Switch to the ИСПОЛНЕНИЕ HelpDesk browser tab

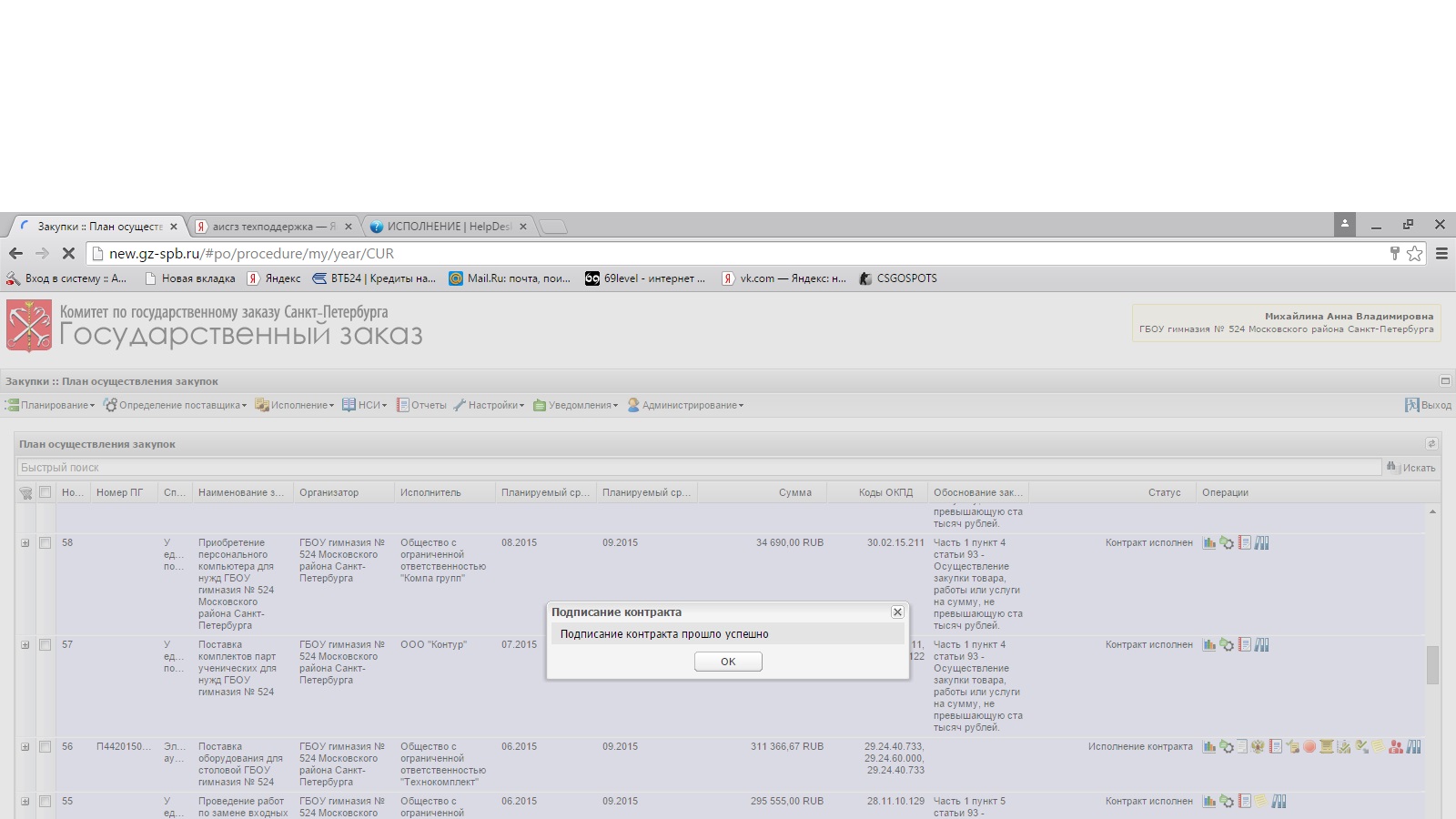[449, 227]
